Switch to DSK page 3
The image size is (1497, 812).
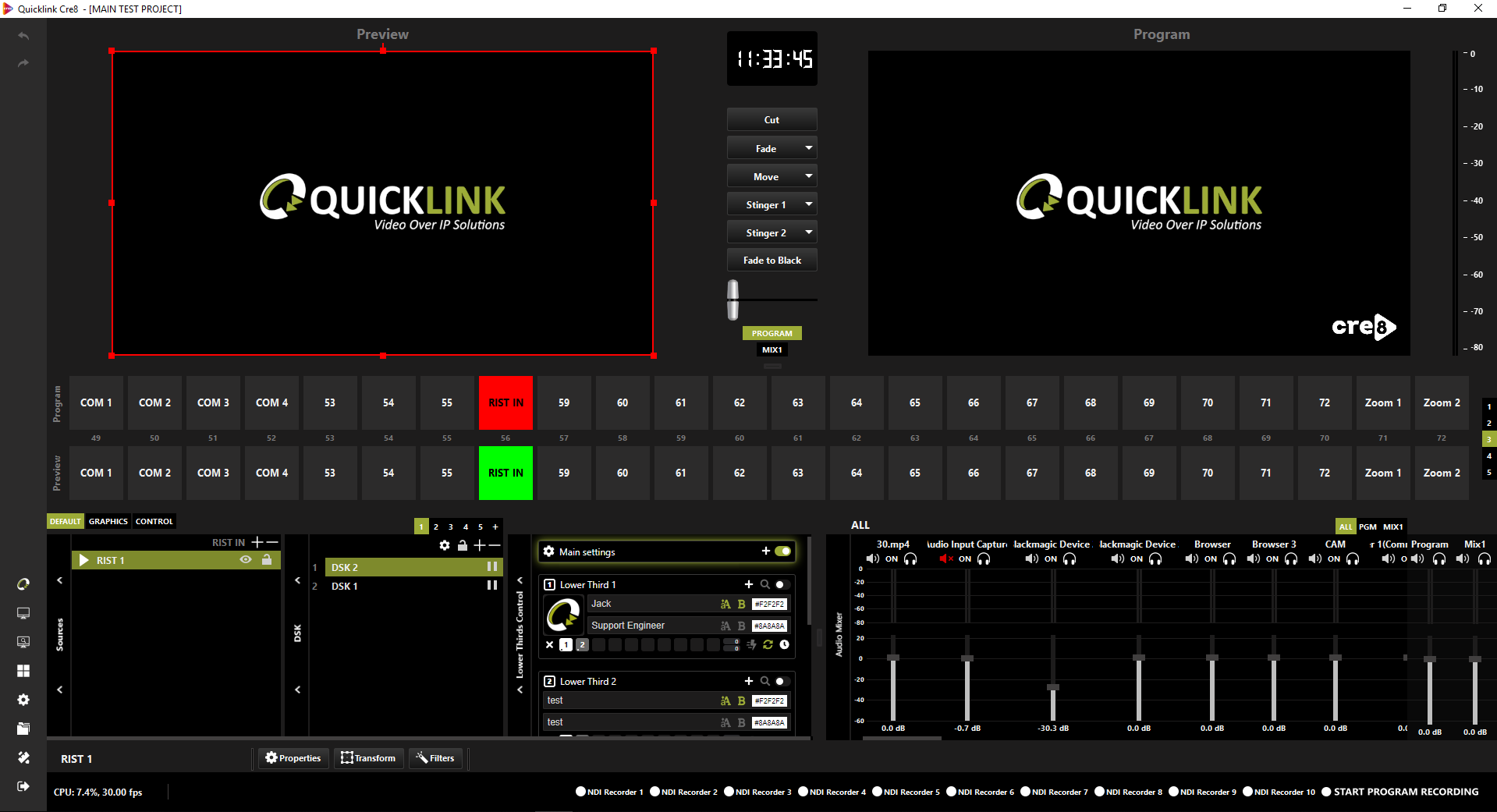(x=451, y=527)
